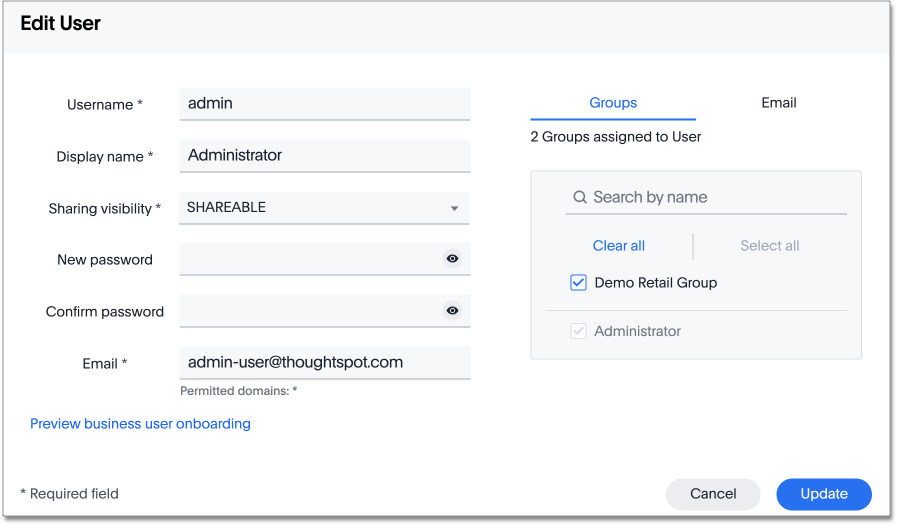Screen dimensions: 897x525
Task: Click Select all in groups panel
Action: pyautogui.click(x=769, y=246)
